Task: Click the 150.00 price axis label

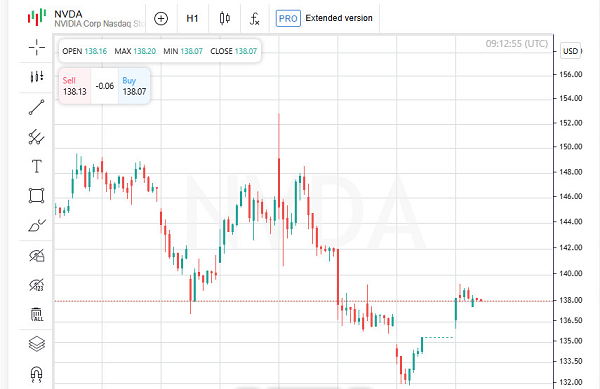Action: [x=571, y=146]
